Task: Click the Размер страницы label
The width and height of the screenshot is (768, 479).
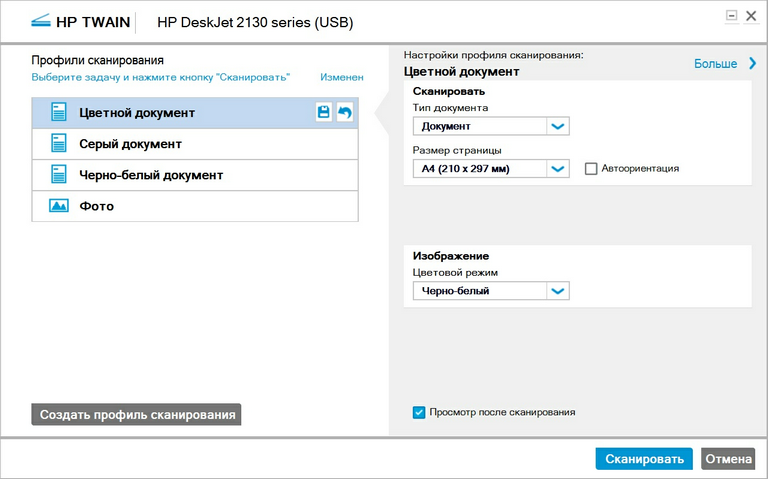Action: [x=457, y=150]
